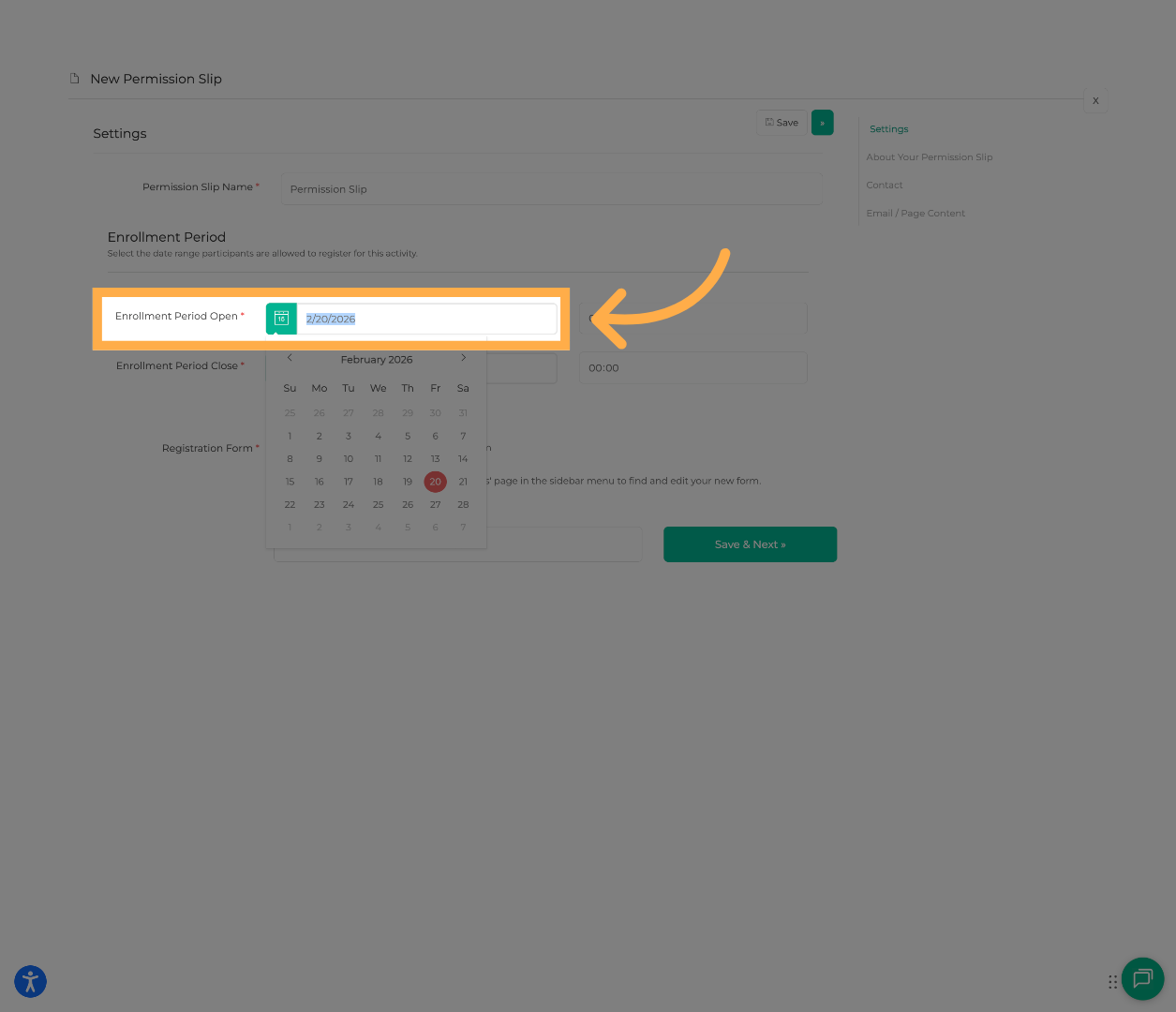The image size is (1176, 1012).
Task: Go to next month in calendar
Action: pos(463,358)
